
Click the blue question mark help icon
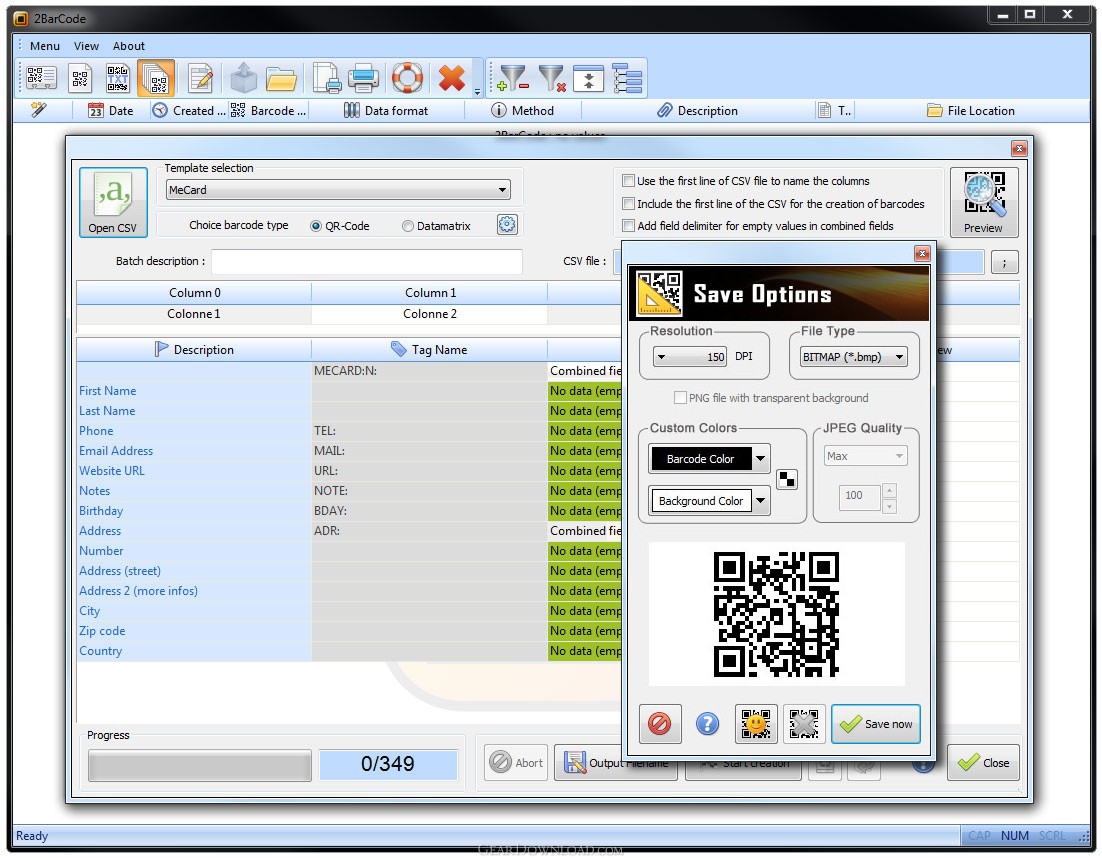[707, 723]
